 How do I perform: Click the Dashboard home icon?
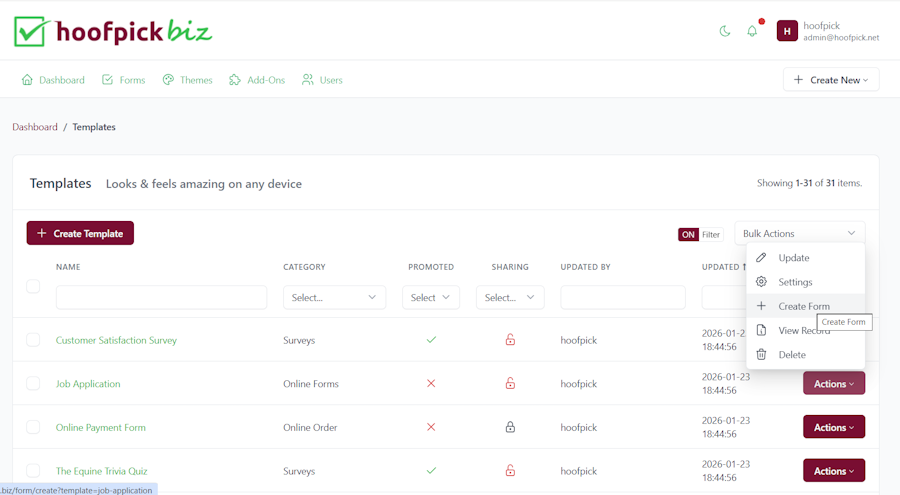tap(27, 80)
